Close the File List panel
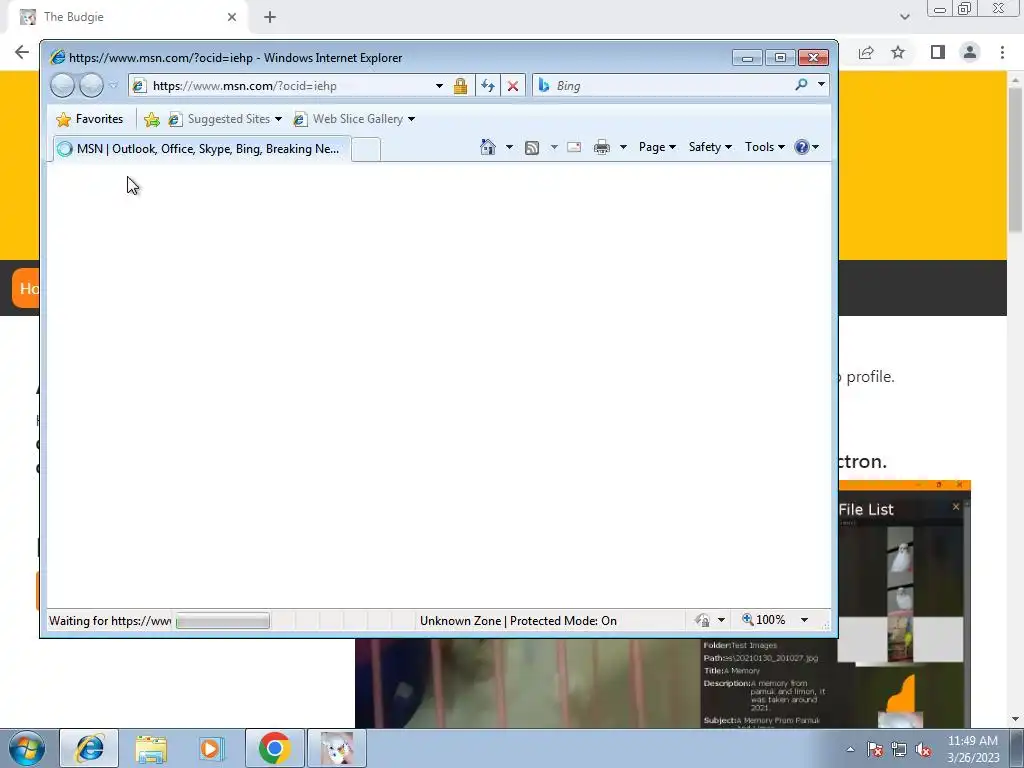The height and width of the screenshot is (768, 1024). pos(956,507)
